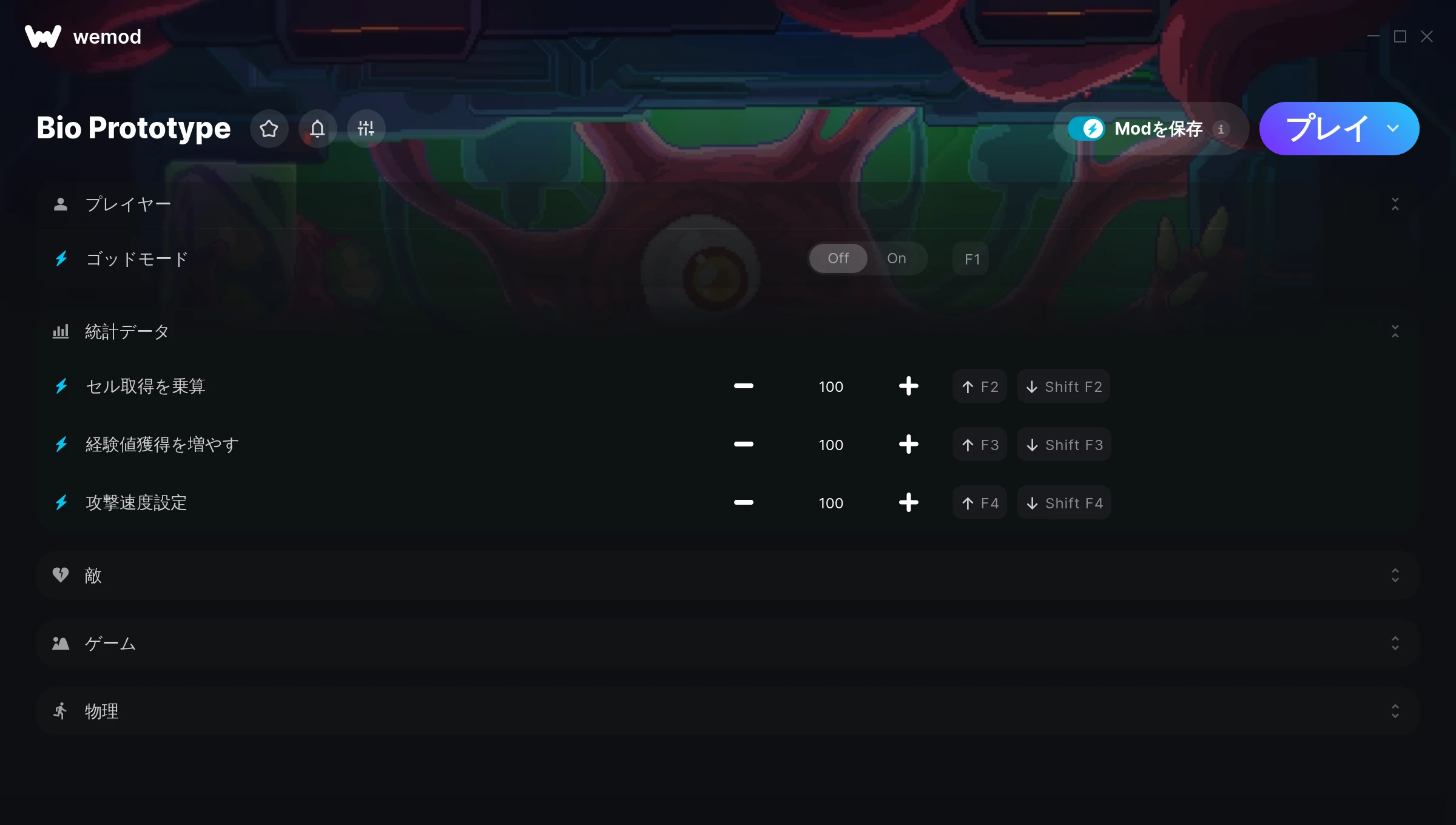1456x825 pixels.
Task: Click the info icon beside Modを保存
Action: (1221, 129)
